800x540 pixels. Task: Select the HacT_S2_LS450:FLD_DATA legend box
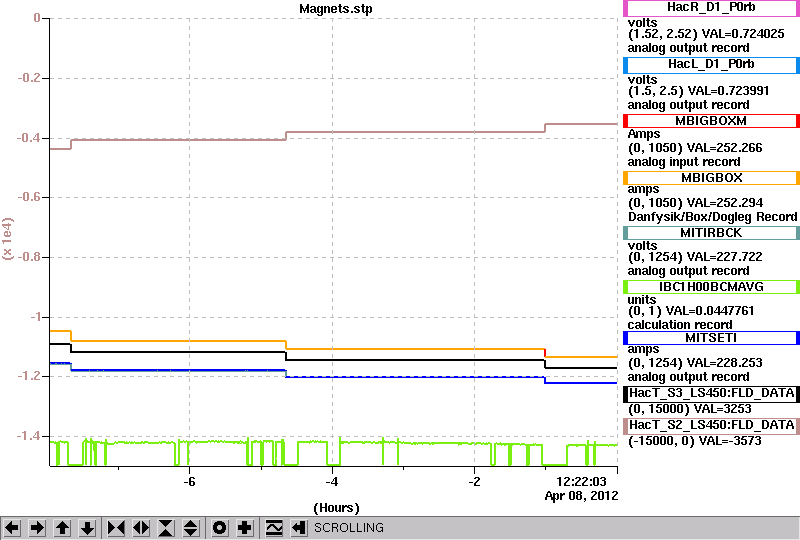[x=711, y=426]
